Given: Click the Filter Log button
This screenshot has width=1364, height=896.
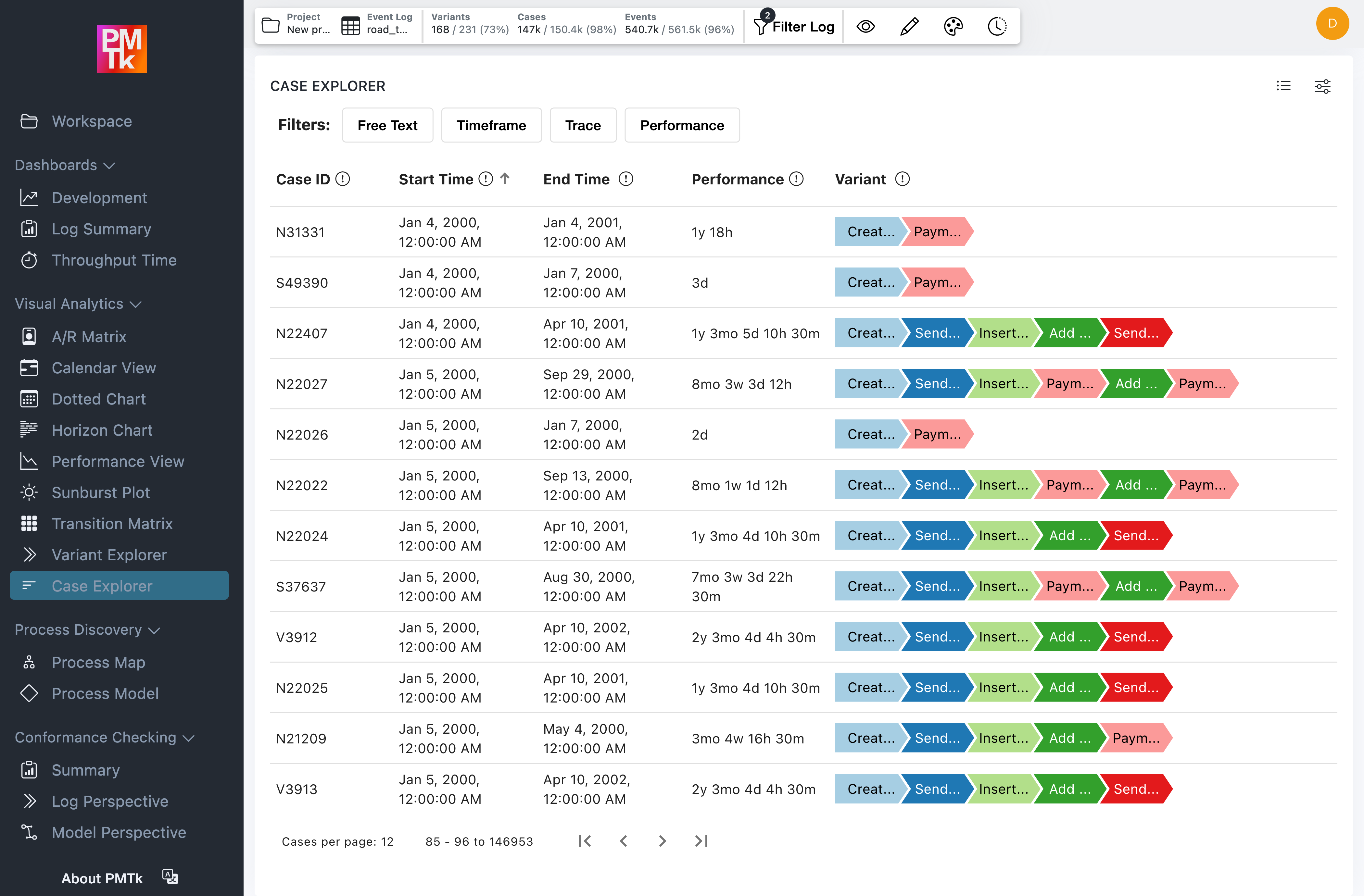Looking at the screenshot, I should [x=794, y=26].
